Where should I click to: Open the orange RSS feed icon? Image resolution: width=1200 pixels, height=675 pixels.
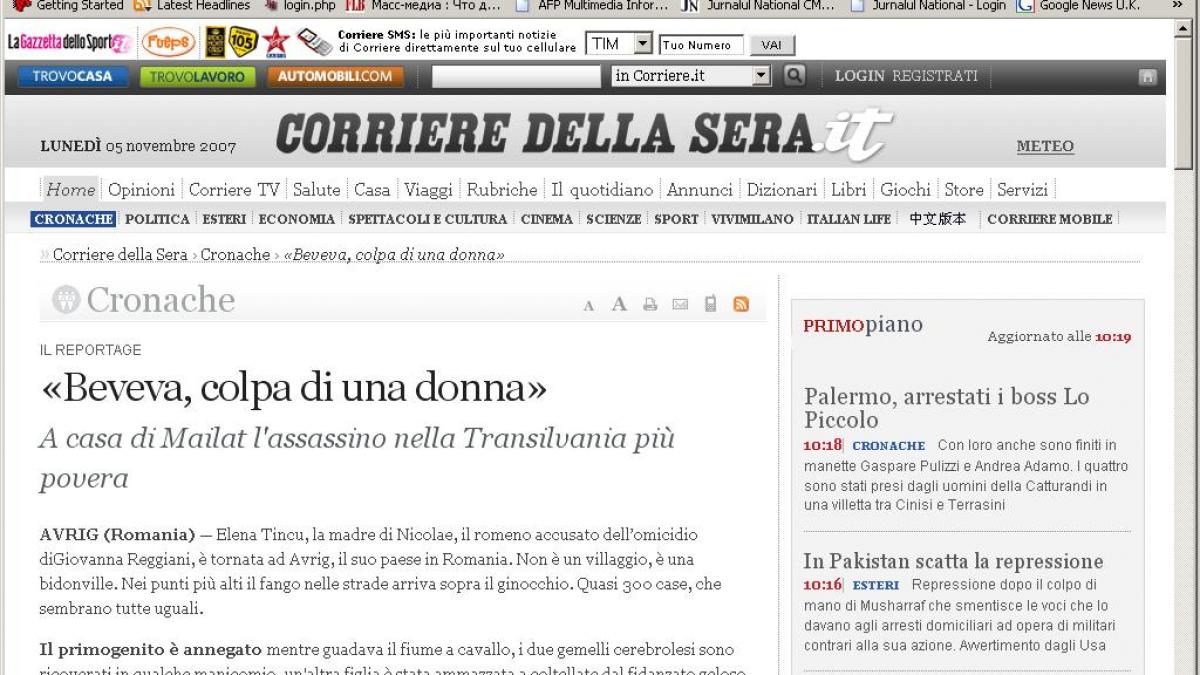(741, 304)
